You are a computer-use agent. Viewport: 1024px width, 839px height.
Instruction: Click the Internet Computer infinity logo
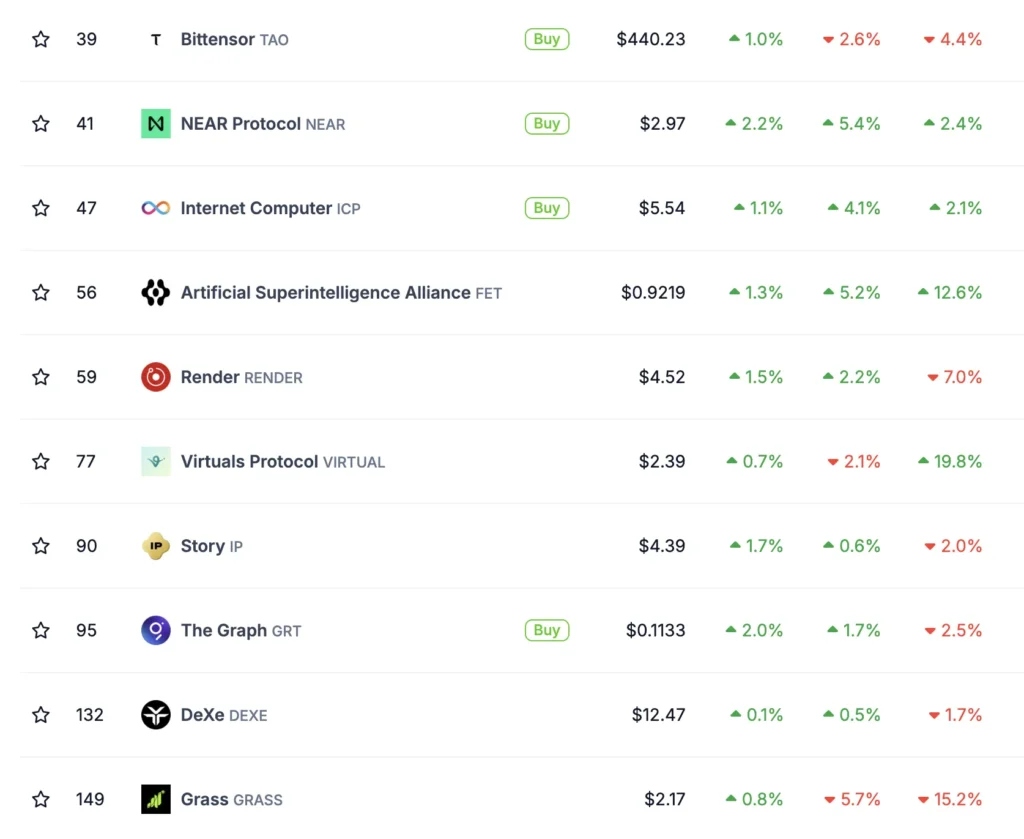click(155, 208)
